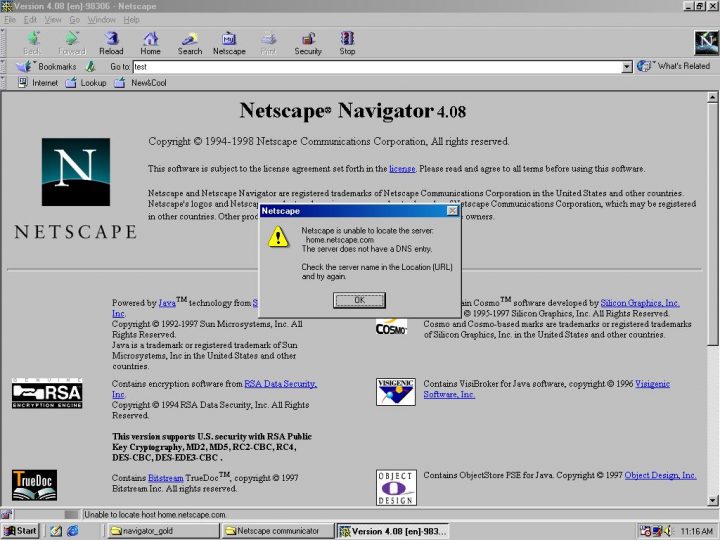Viewport: 720px width, 540px height.
Task: Click the Version 4.08 taskbar button
Action: (x=393, y=531)
